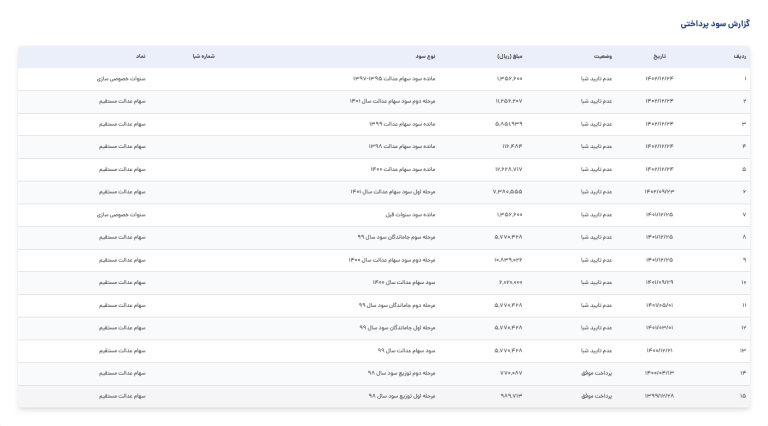Viewport: 768px width, 426px height.
Task: Click amount ۱۷,۲۲۸,۷۱۷ in row 5
Action: [508, 169]
